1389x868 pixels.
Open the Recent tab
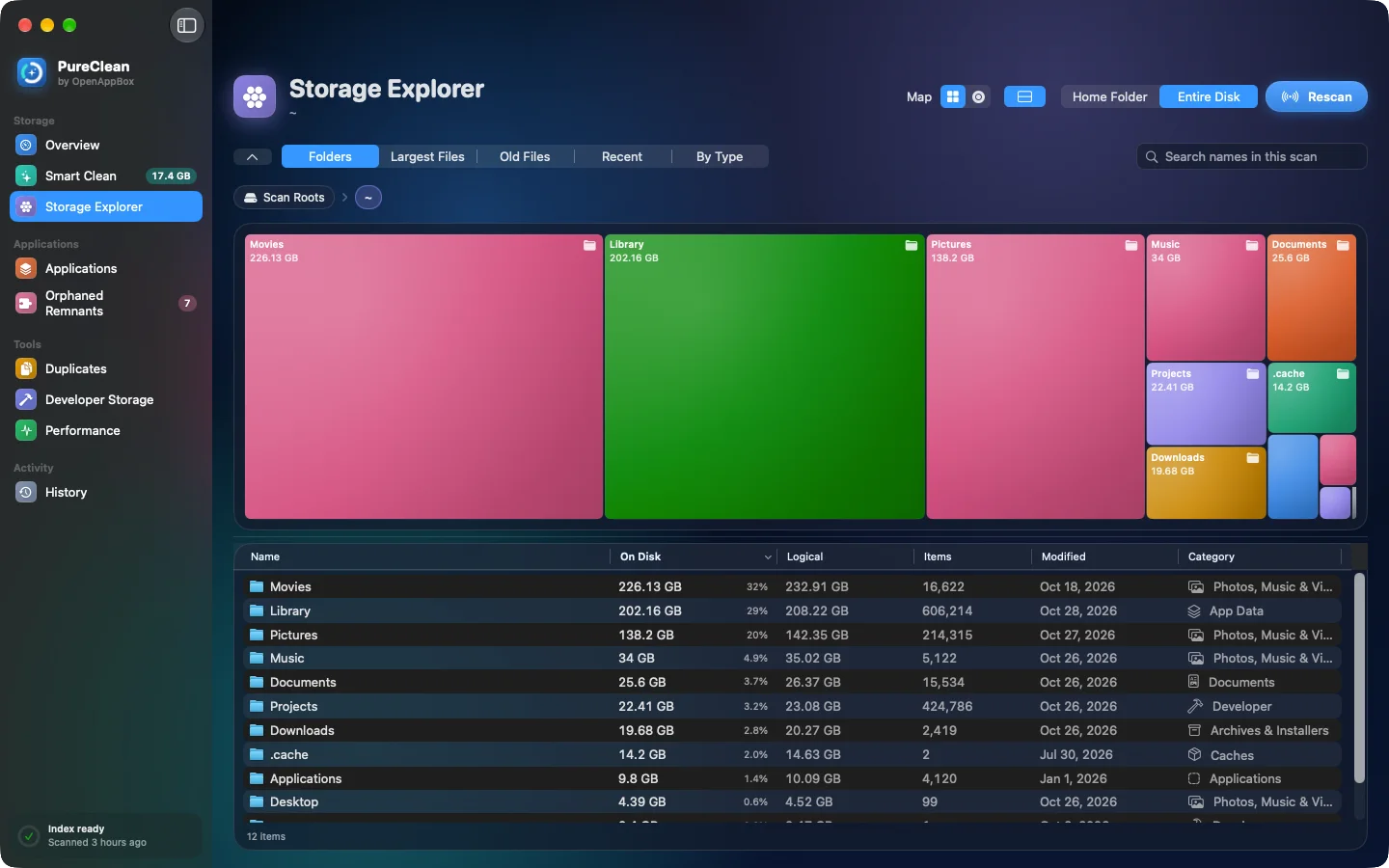(x=622, y=156)
